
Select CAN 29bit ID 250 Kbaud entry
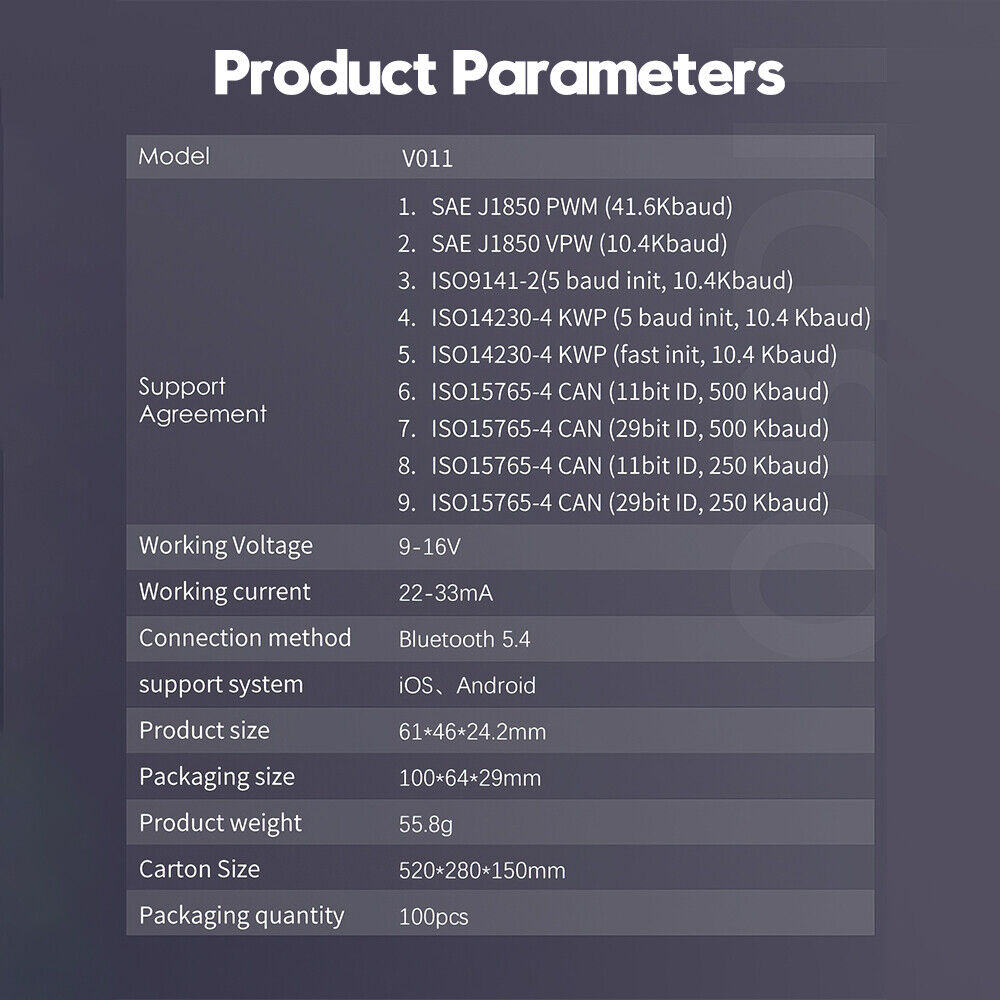coord(614,503)
